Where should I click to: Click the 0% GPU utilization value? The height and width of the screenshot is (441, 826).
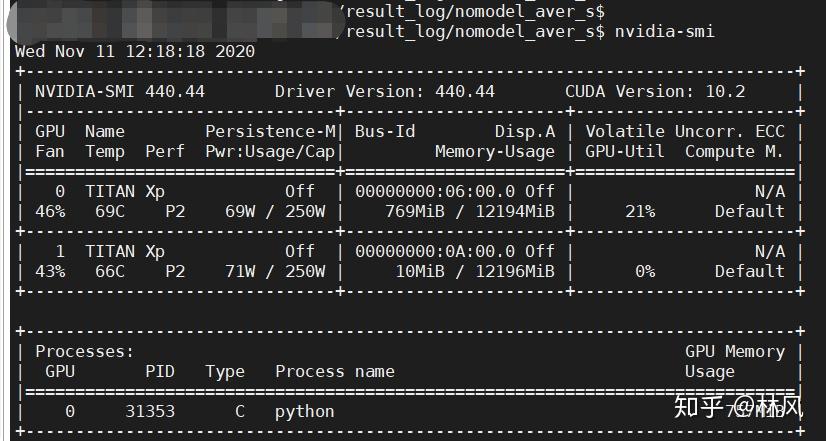645,271
